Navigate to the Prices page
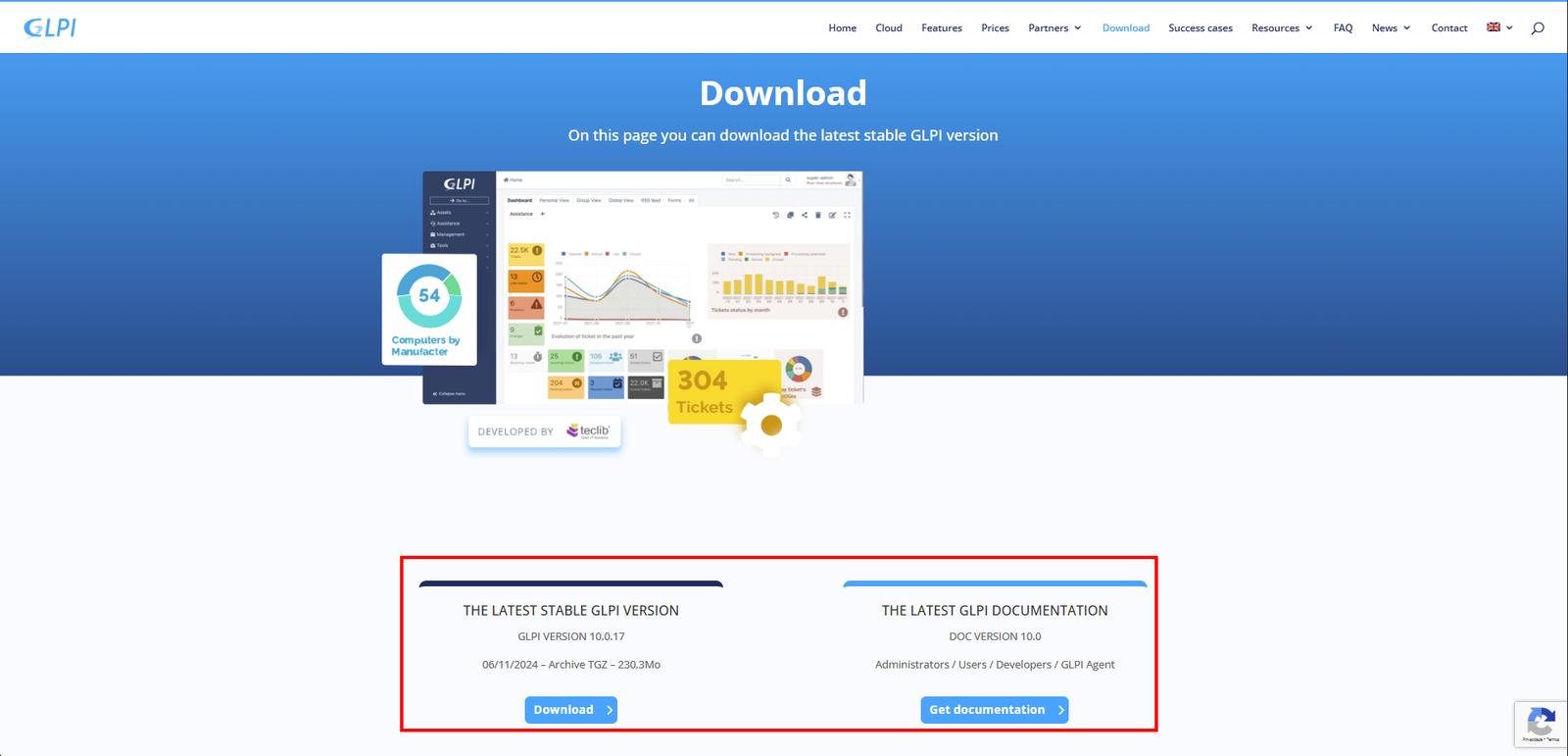Screen dimensions: 1568x756 point(995,27)
